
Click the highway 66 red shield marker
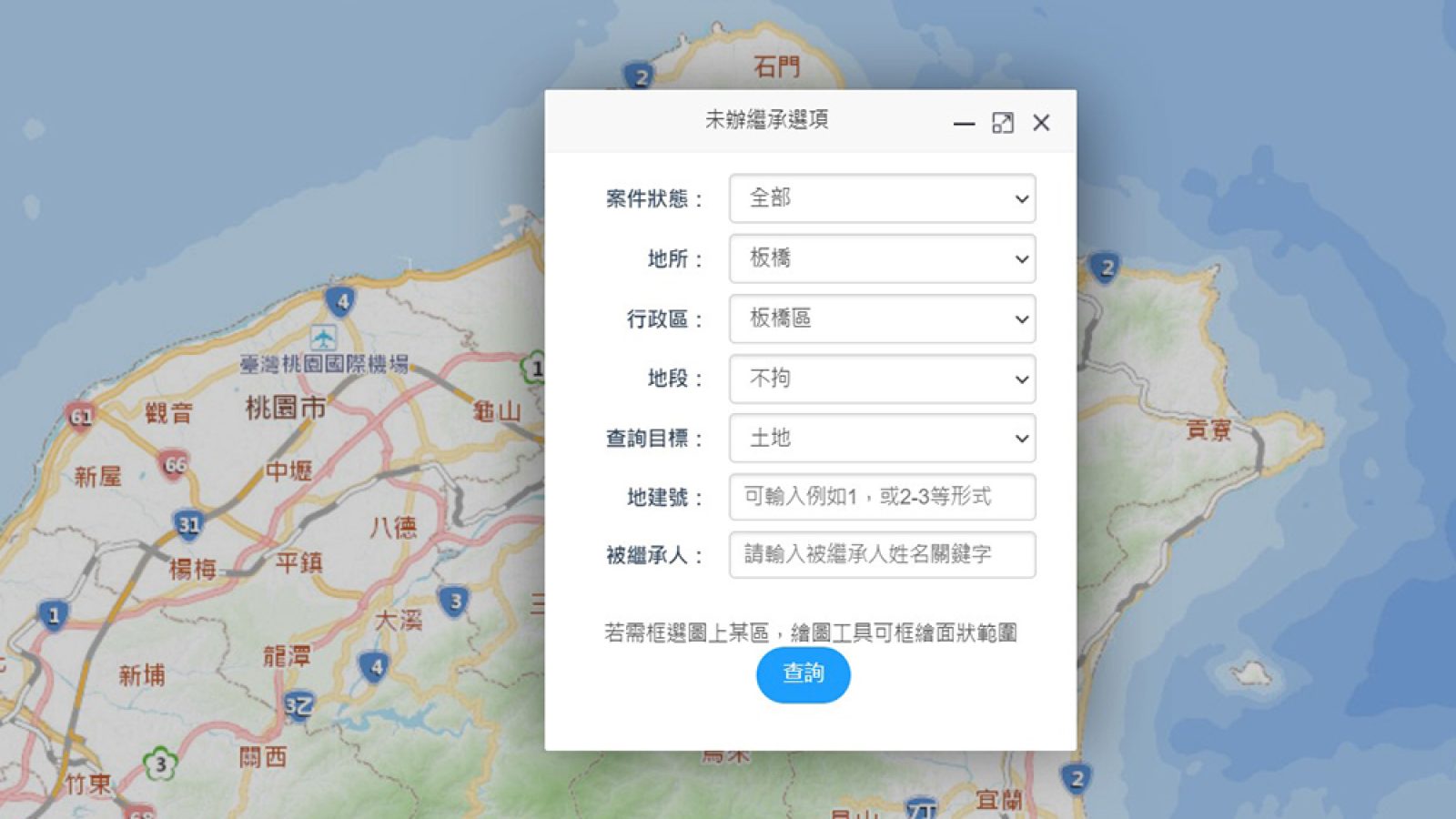174,465
